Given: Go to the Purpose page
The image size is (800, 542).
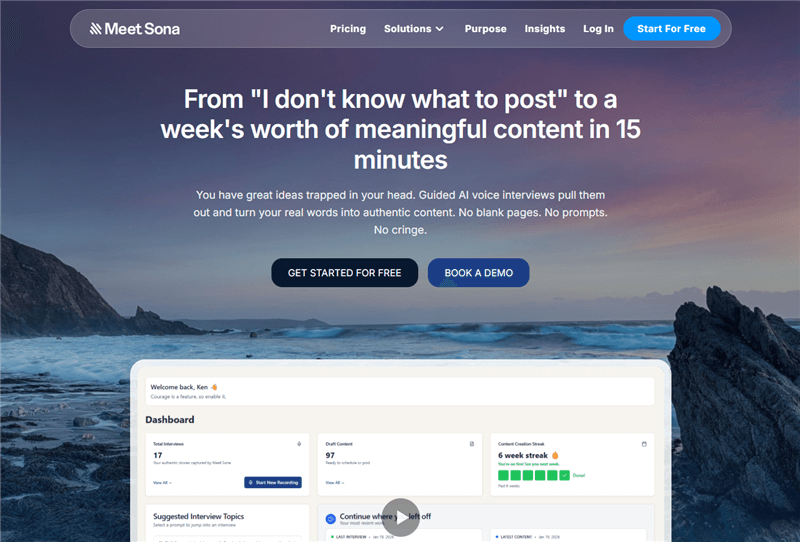Looking at the screenshot, I should (x=485, y=29).
